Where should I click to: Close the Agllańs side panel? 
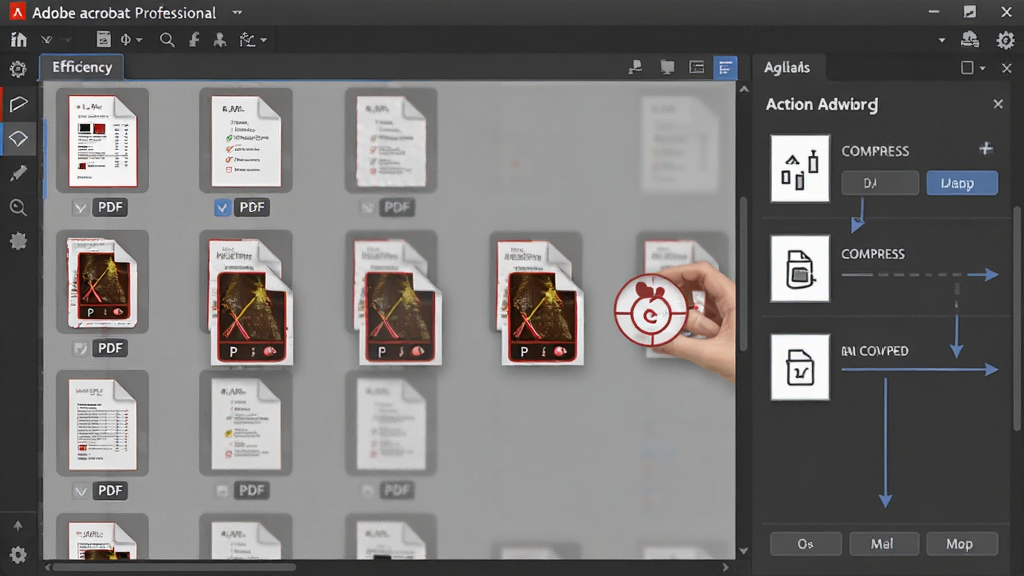pyautogui.click(x=1006, y=68)
